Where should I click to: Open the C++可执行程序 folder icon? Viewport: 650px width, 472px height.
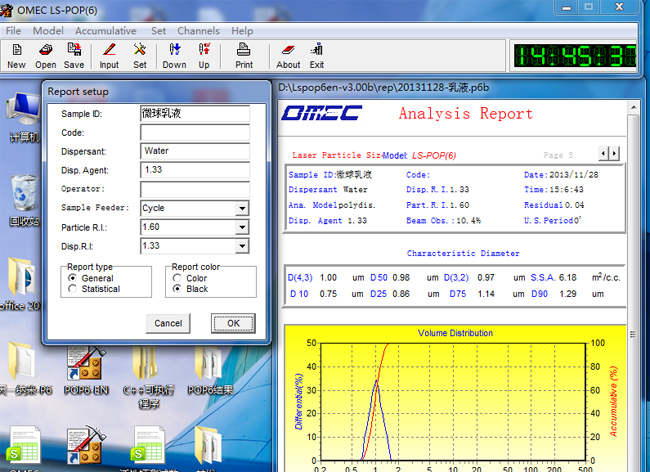(148, 375)
